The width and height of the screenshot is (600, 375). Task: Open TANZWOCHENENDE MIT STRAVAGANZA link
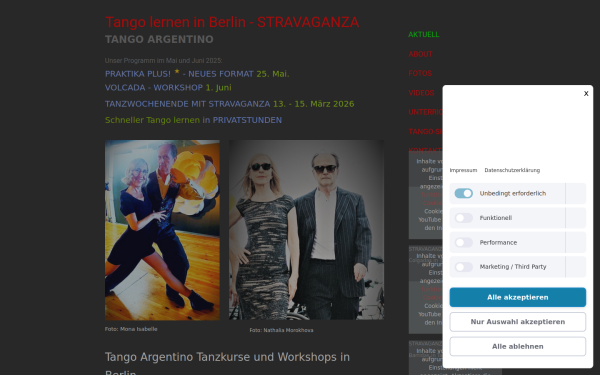pyautogui.click(x=188, y=104)
